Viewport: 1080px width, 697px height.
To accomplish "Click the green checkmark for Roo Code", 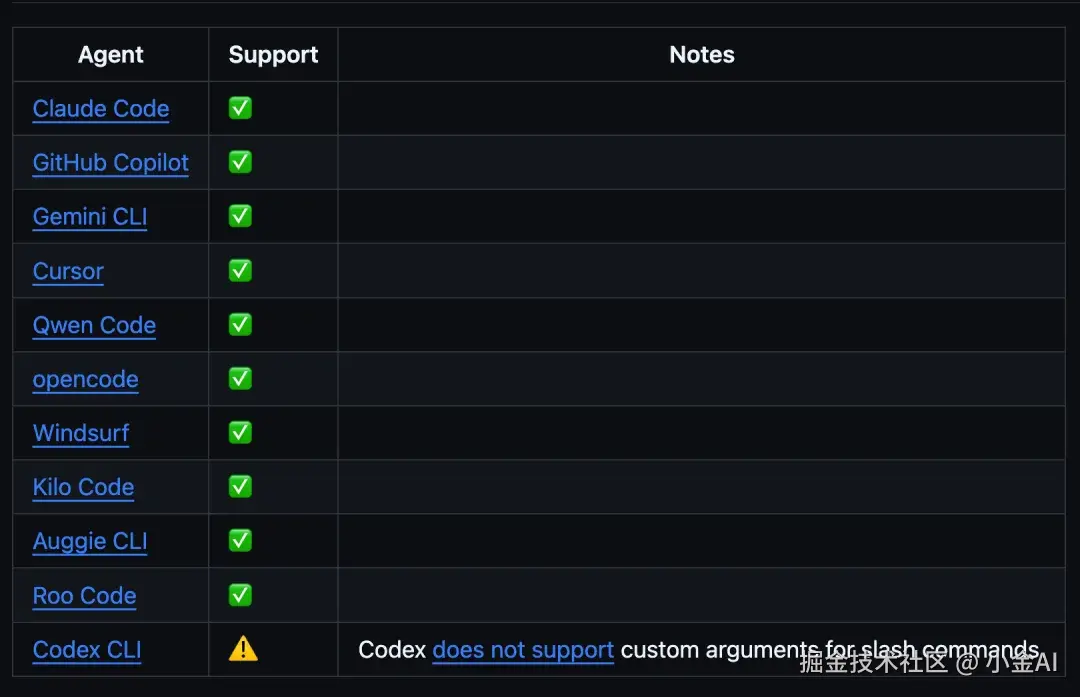I will coord(240,595).
